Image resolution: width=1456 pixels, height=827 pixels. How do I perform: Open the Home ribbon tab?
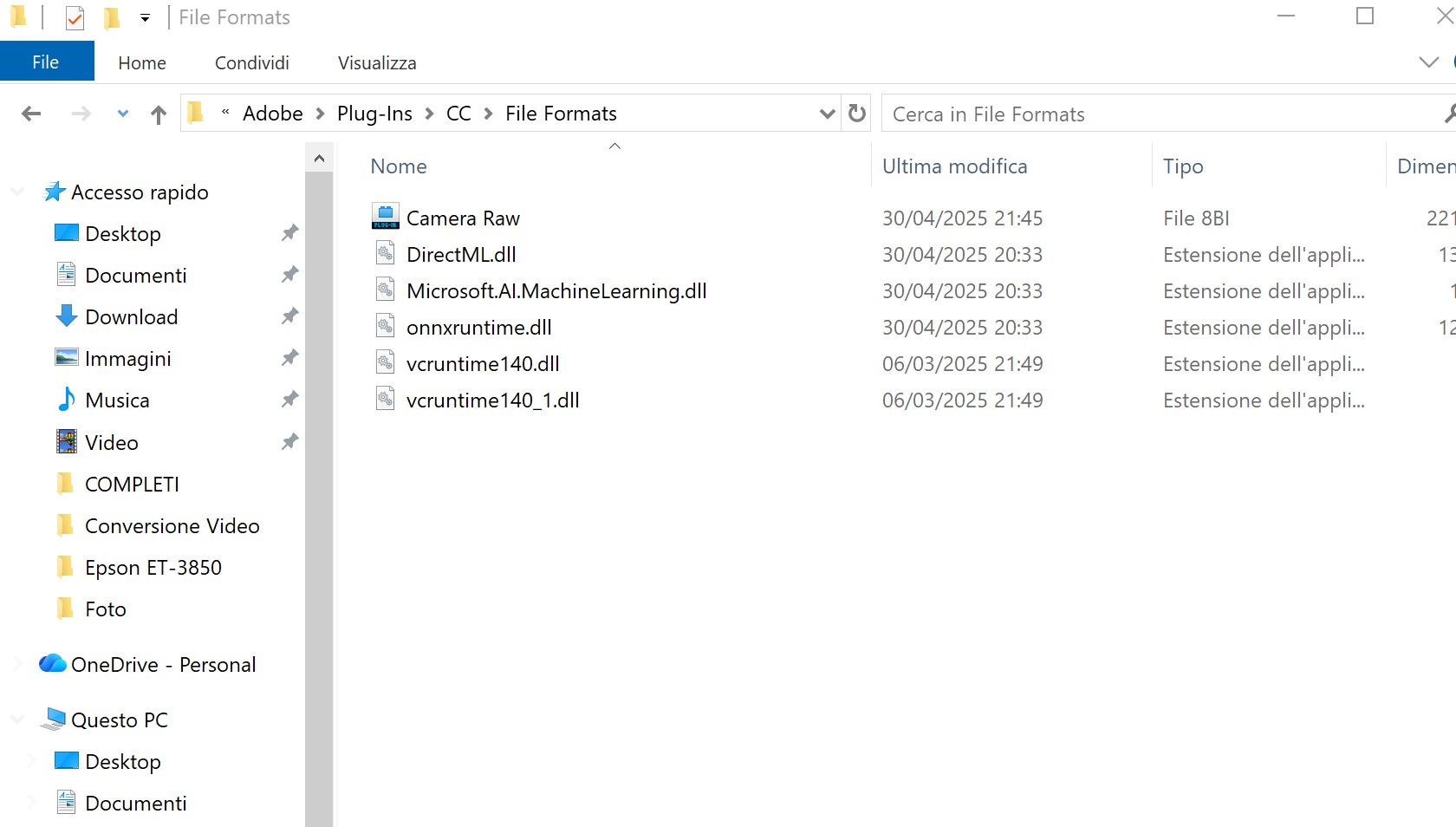[x=142, y=63]
